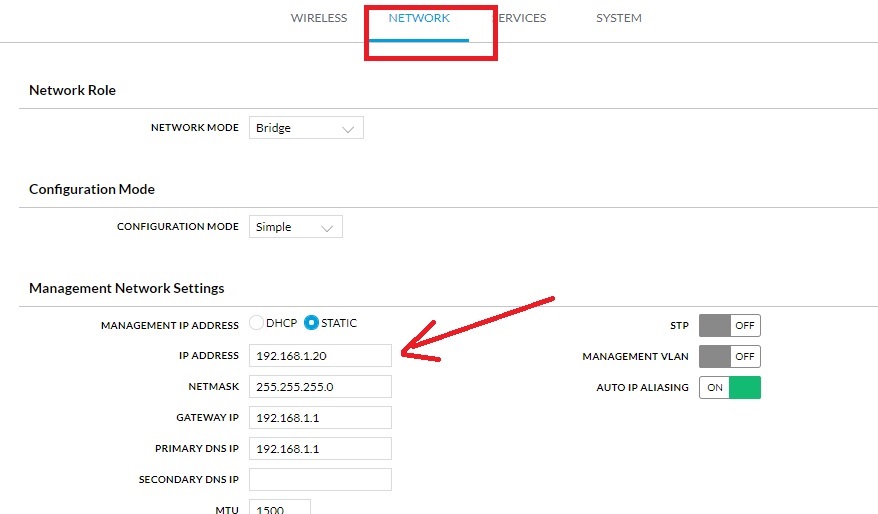878x514 pixels.
Task: Focus the Netmask input field
Action: click(320, 387)
